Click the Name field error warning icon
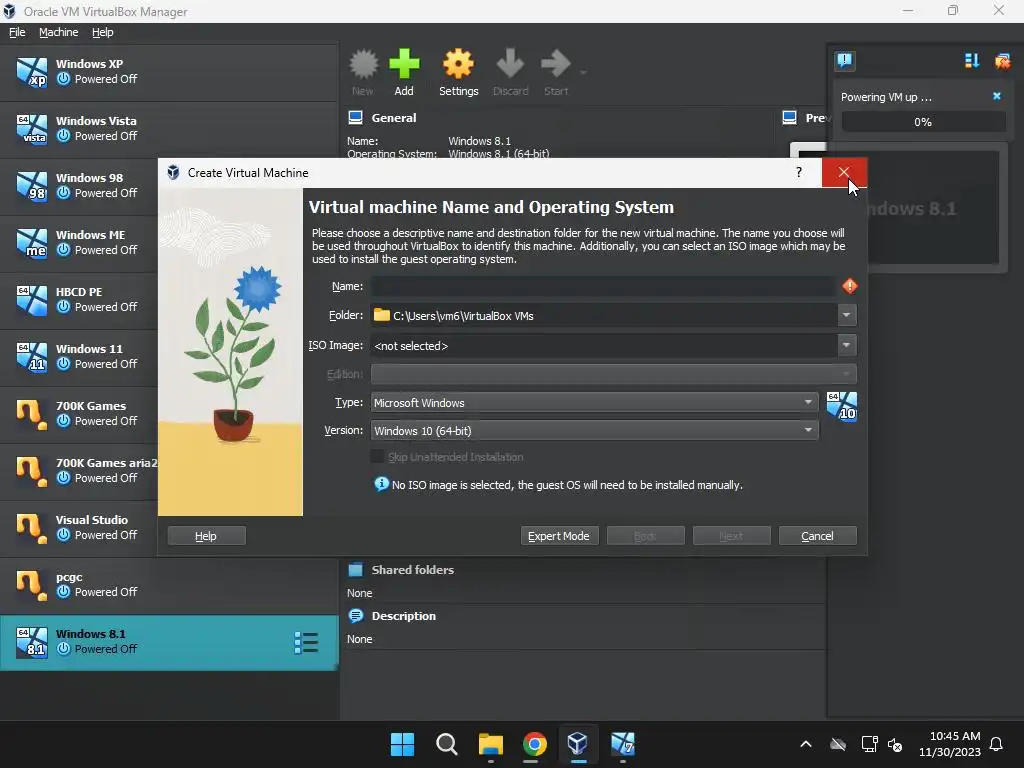Screen dimensions: 1024x768 point(849,286)
